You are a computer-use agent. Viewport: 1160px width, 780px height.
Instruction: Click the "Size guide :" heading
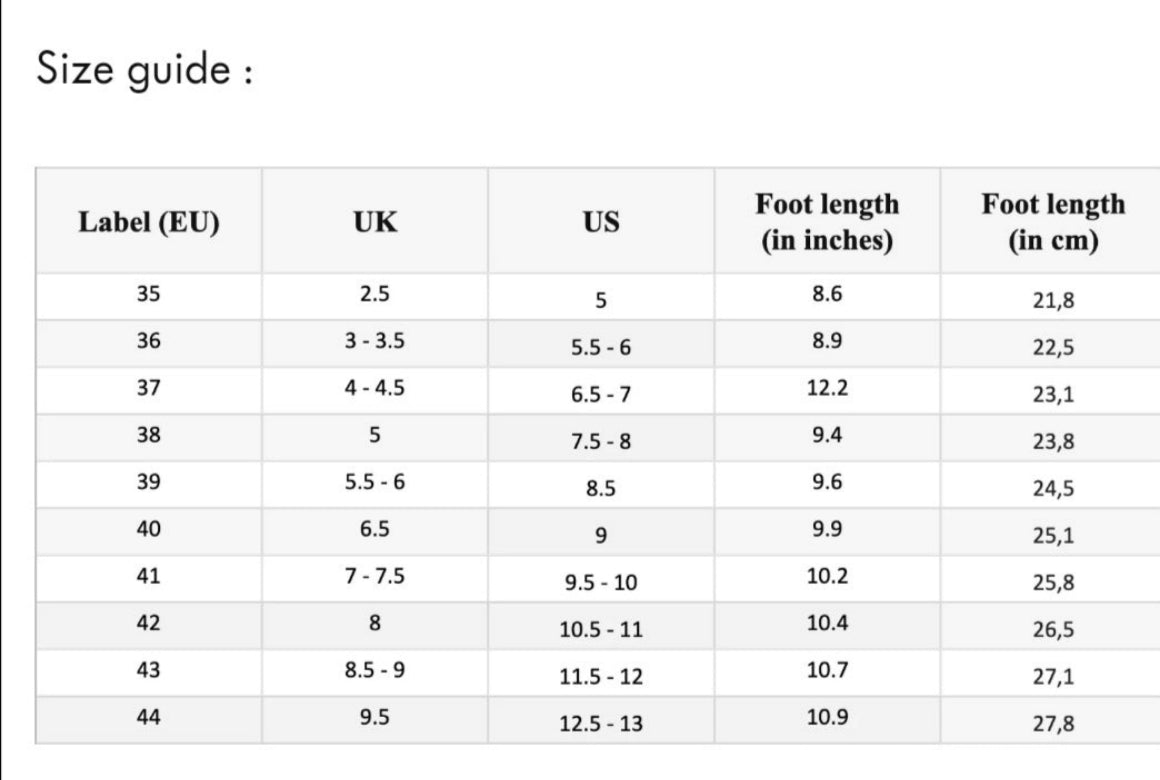(x=143, y=71)
